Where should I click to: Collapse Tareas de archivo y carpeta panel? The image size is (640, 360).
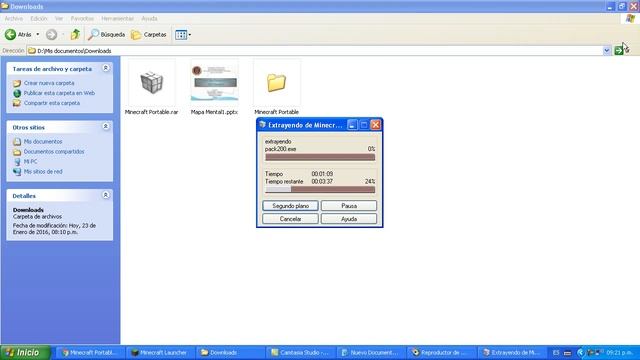[106, 68]
